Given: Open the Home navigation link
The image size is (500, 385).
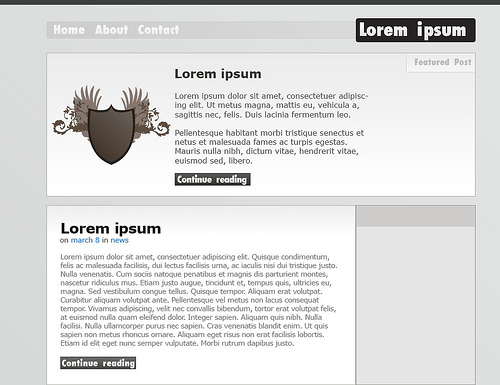Looking at the screenshot, I should (69, 30).
